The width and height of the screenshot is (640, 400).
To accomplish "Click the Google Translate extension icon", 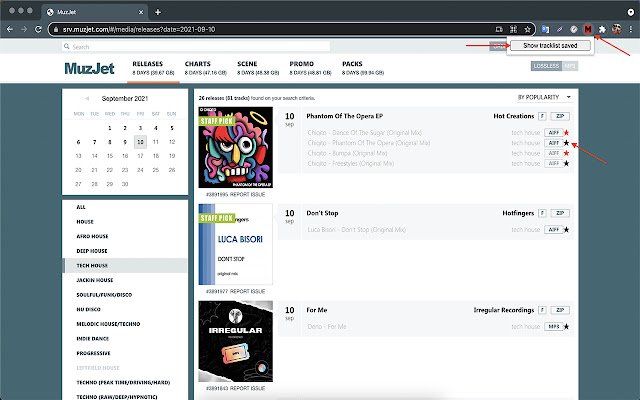I will pyautogui.click(x=545, y=29).
